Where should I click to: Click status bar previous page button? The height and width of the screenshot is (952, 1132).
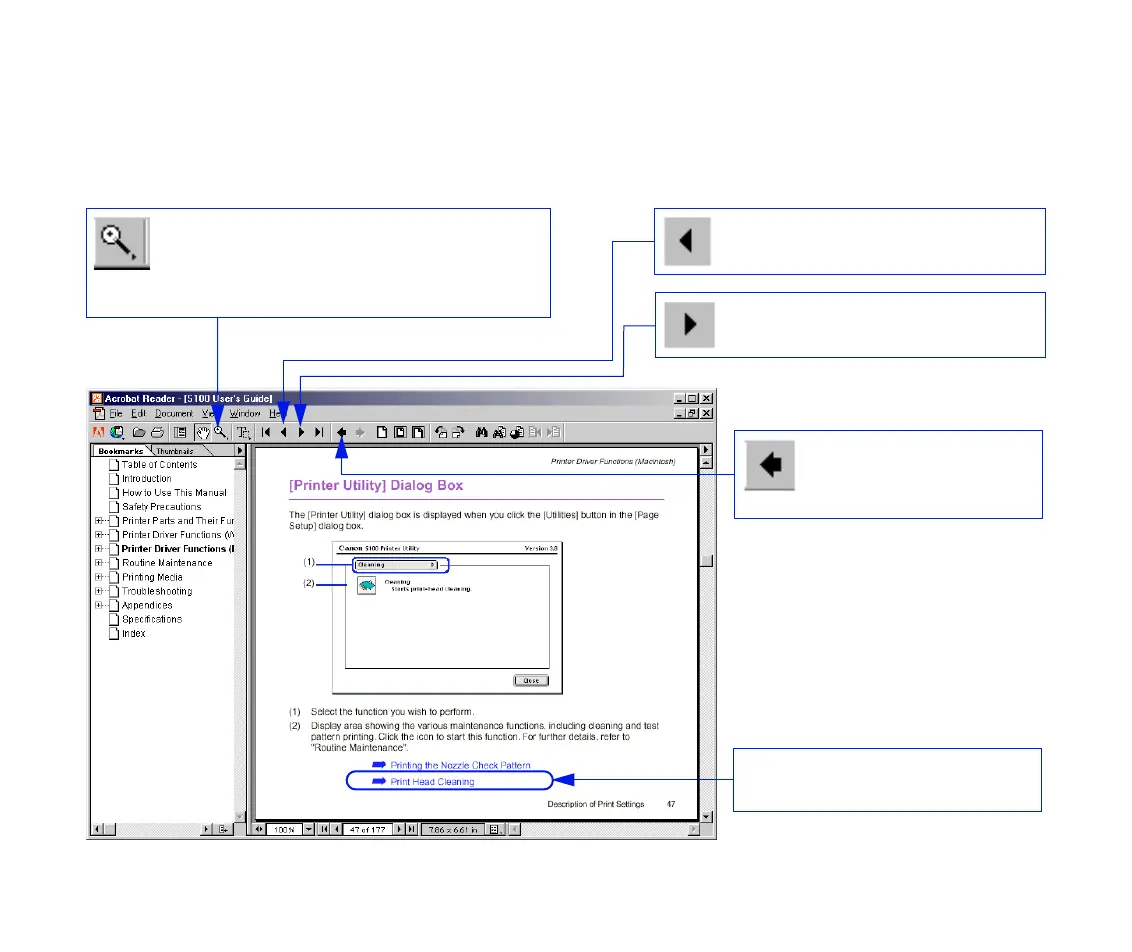point(336,829)
